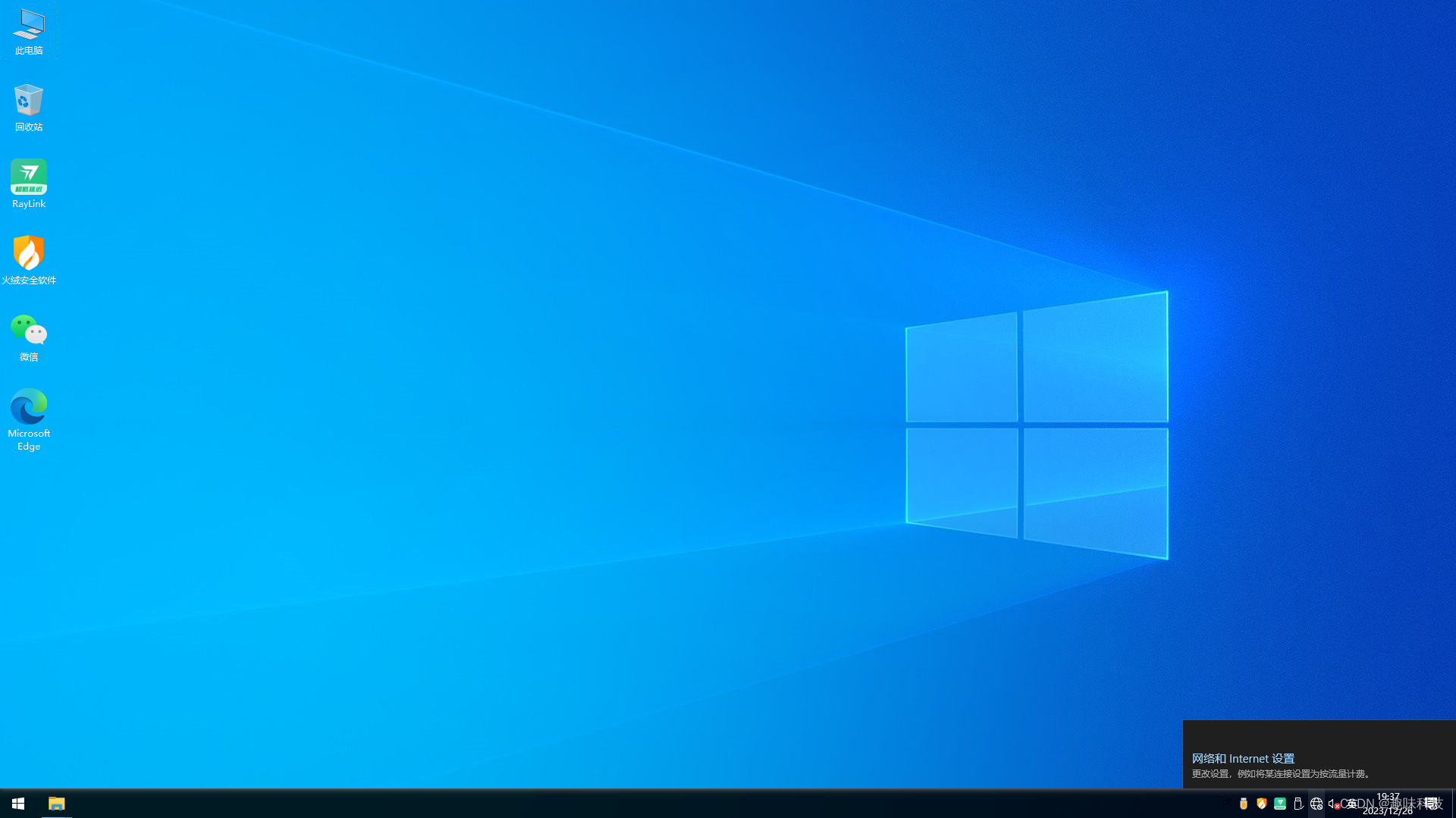
Task: Switch input language via 英 indicator
Action: pos(1351,804)
